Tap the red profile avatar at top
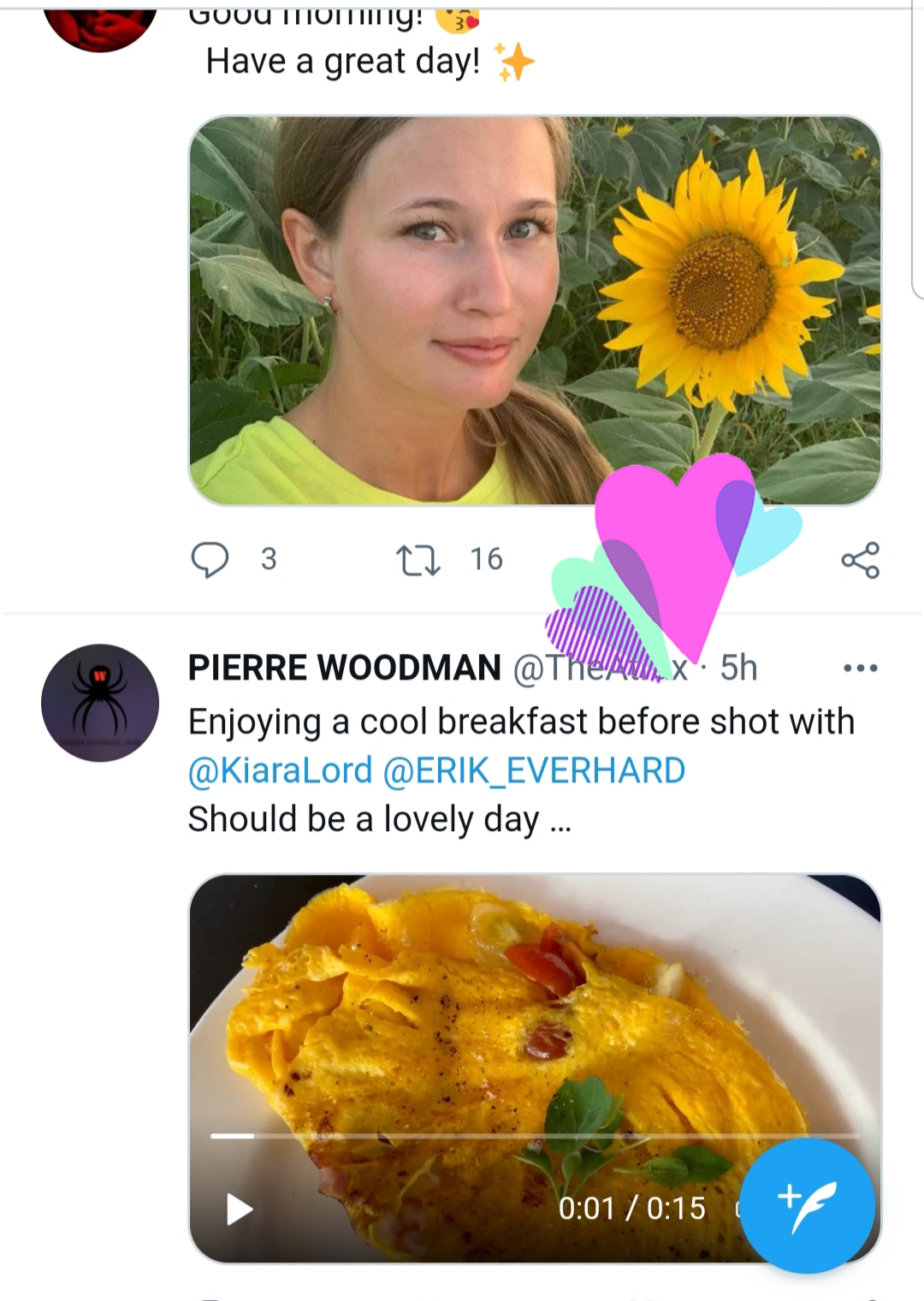Image resolution: width=924 pixels, height=1301 pixels. pos(100,21)
